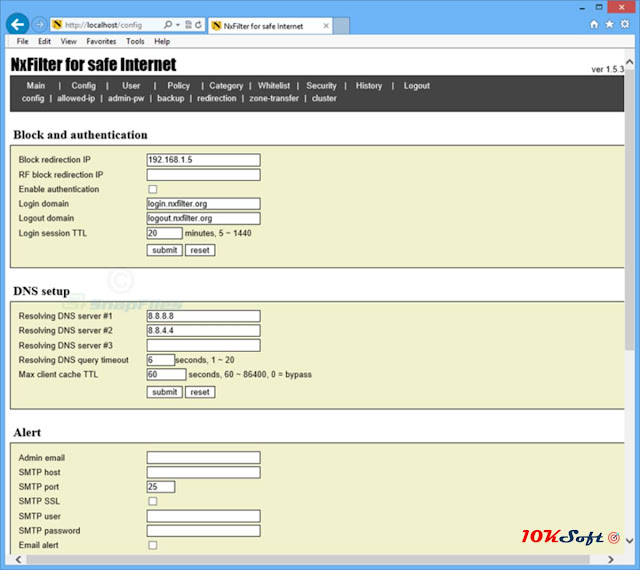Open a new blank tab
The height and width of the screenshot is (570, 640).
coord(341,26)
